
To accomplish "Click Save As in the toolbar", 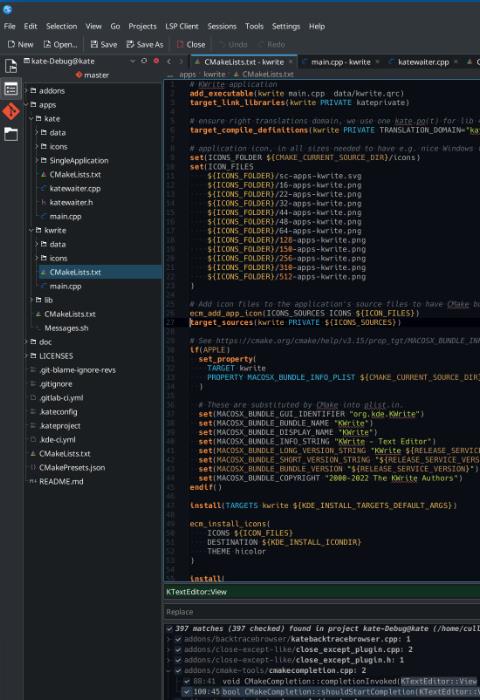I will pos(145,44).
